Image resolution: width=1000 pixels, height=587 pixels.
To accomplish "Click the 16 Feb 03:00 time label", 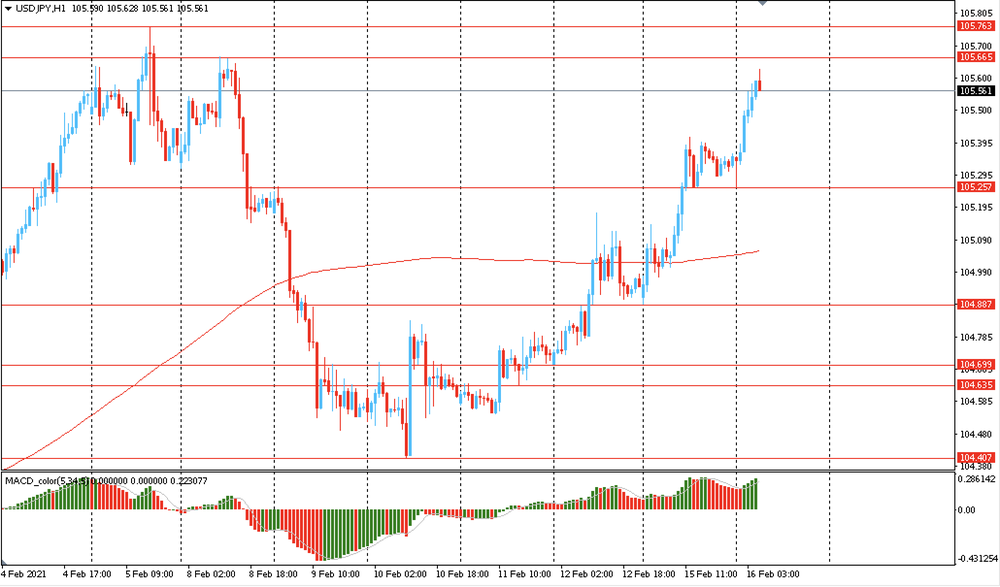I will tap(773, 574).
